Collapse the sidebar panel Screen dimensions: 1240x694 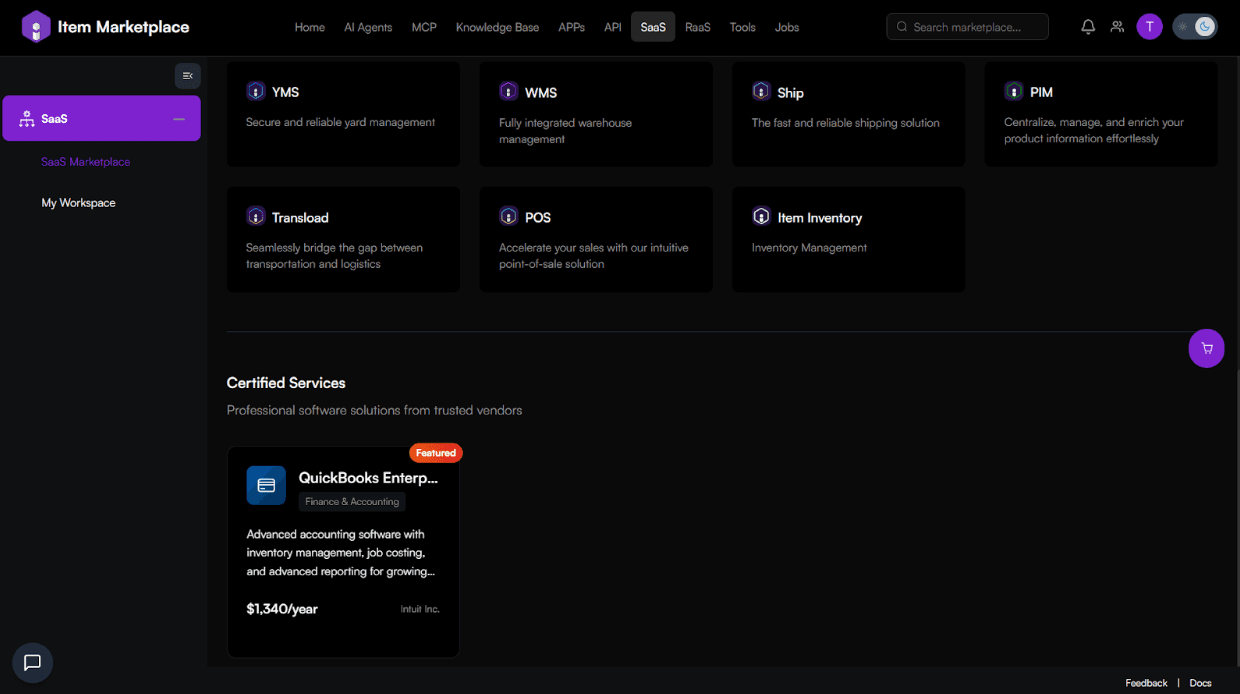(x=187, y=76)
